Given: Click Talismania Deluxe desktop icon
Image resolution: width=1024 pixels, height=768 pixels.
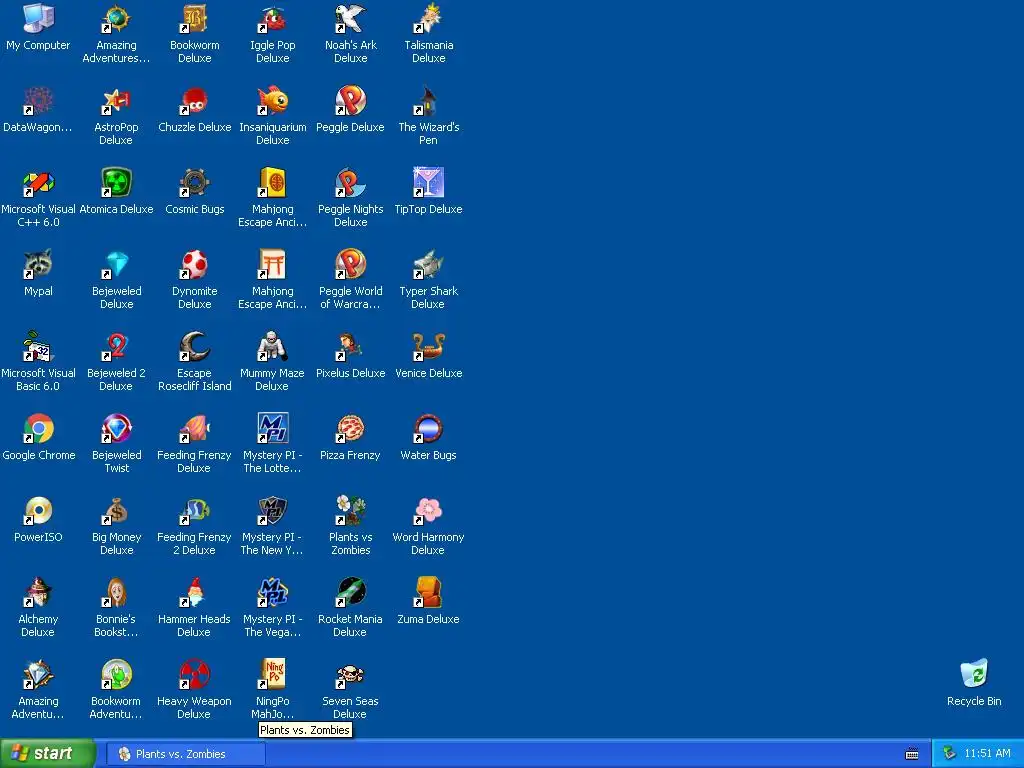Looking at the screenshot, I should [x=428, y=19].
